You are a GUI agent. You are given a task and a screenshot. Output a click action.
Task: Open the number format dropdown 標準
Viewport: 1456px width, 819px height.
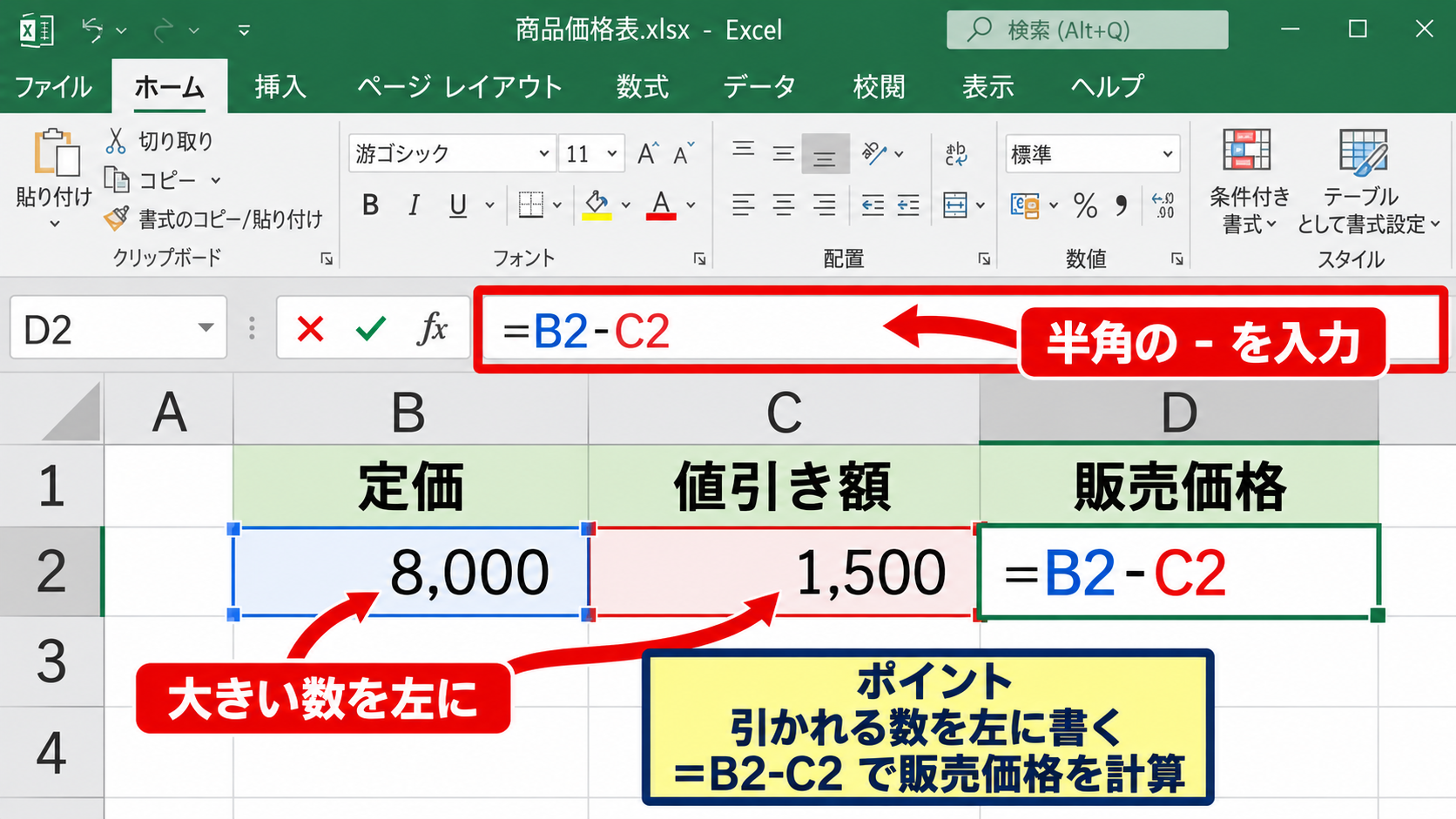pos(1168,154)
